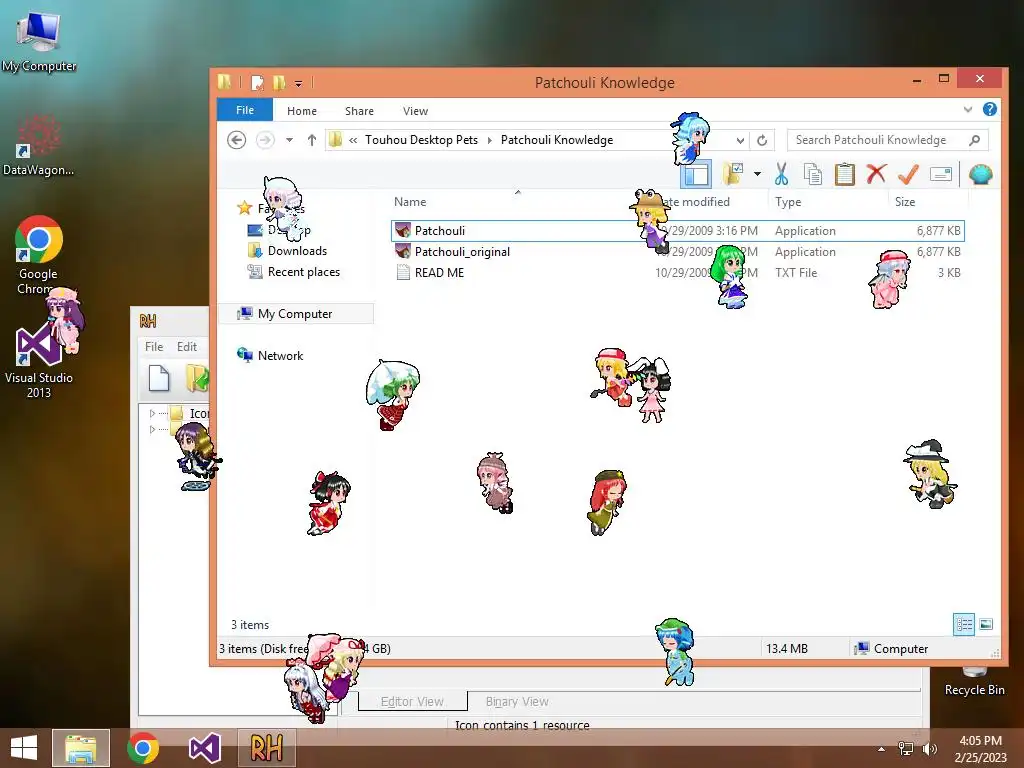Open the Edit menu in RH window
The image size is (1024, 768).
pyautogui.click(x=187, y=346)
